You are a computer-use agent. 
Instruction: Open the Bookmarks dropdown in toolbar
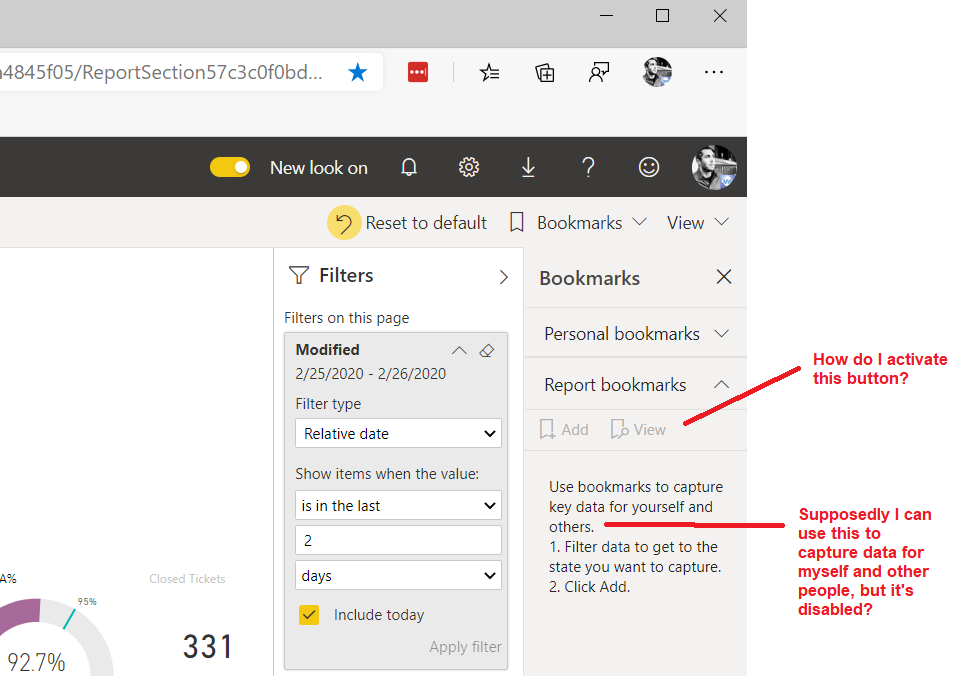tap(578, 222)
